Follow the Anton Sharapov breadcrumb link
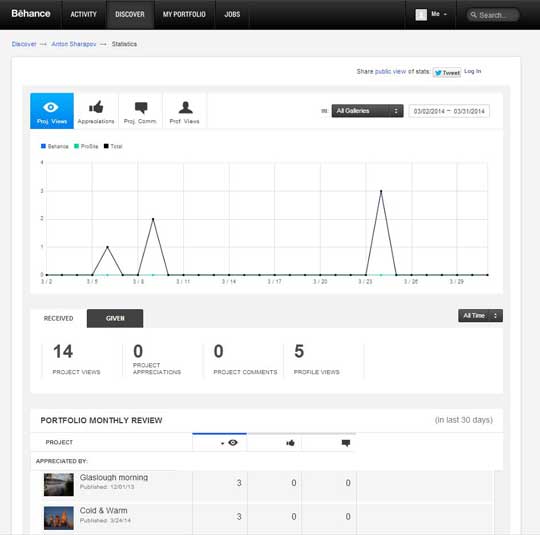The width and height of the screenshot is (540, 535). coord(74,44)
